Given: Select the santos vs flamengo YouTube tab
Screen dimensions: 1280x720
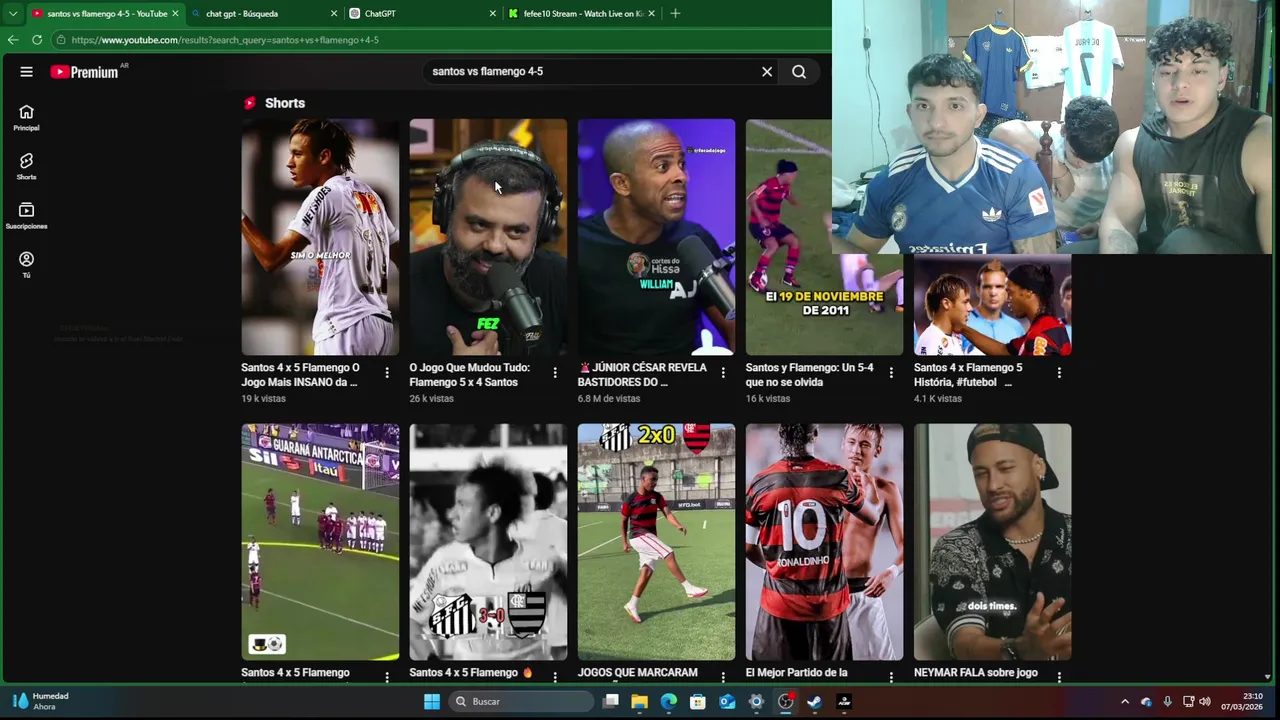Looking at the screenshot, I should 105,14.
